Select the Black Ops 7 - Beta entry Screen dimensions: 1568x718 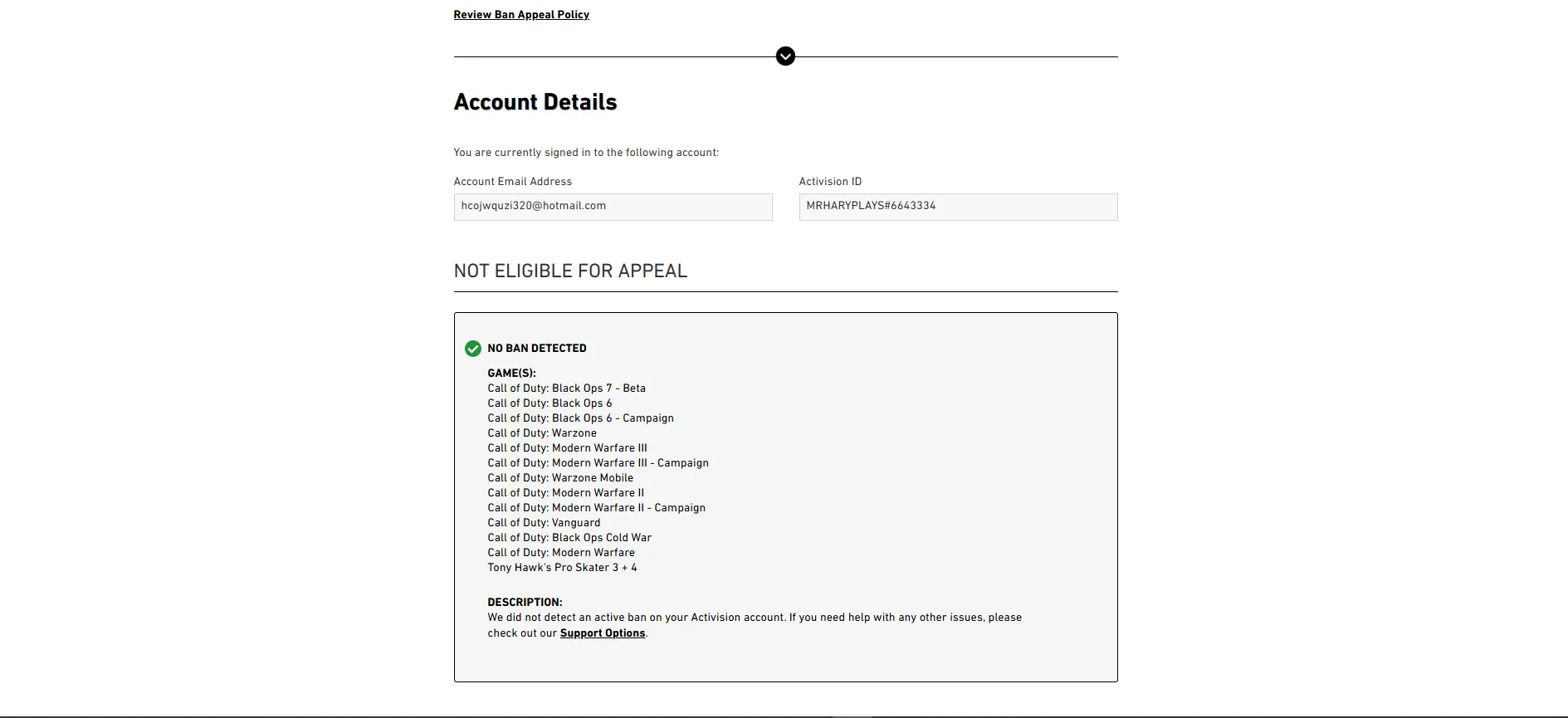pos(566,388)
